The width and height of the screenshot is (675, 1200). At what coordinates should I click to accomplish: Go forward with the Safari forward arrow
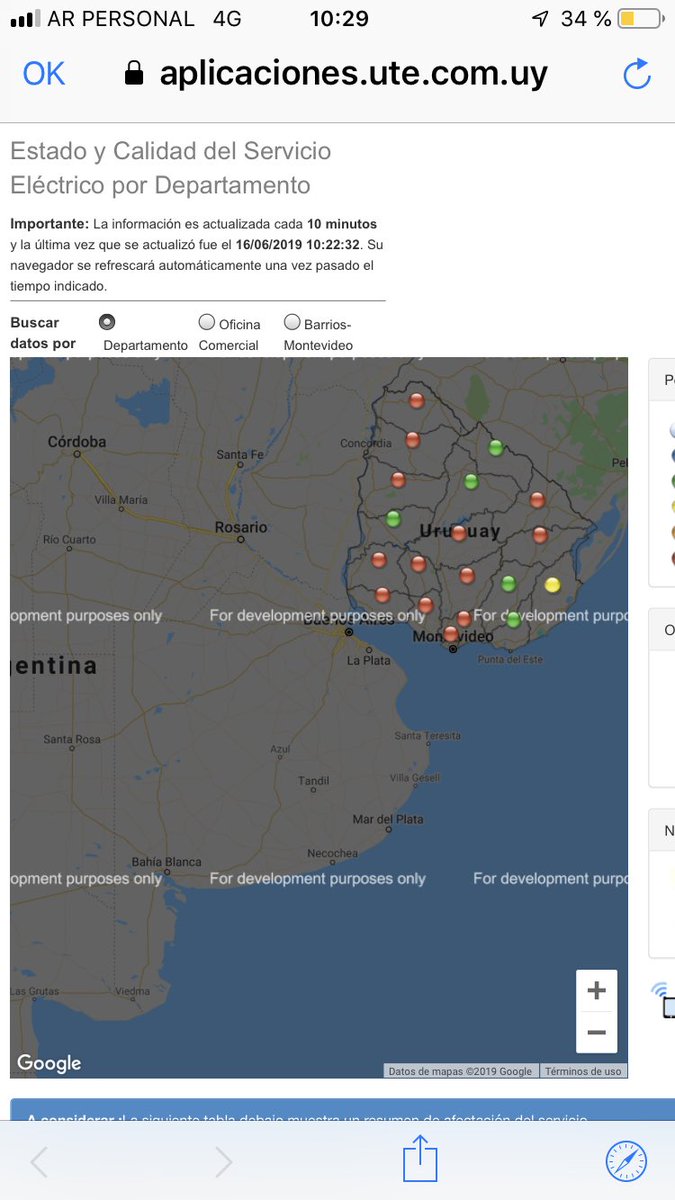pos(224,1161)
